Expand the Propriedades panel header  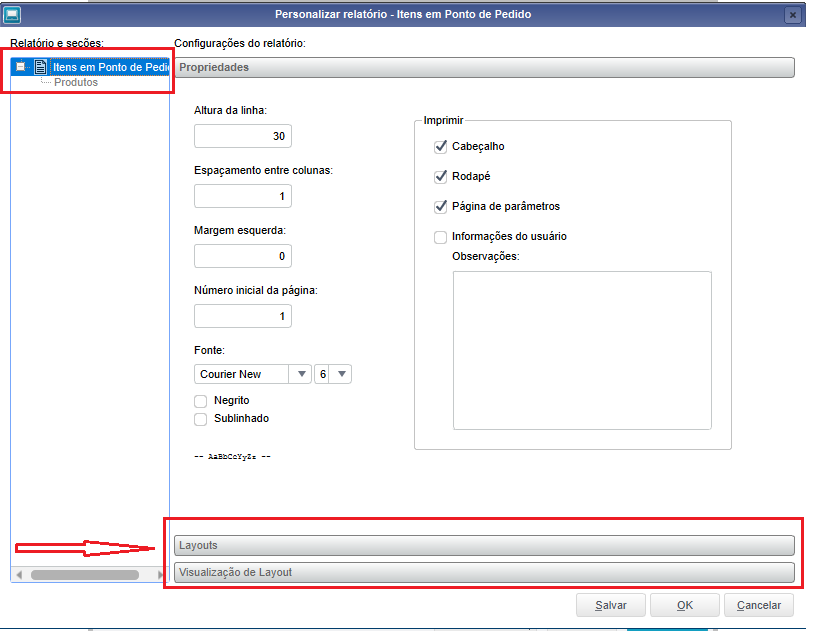point(484,67)
